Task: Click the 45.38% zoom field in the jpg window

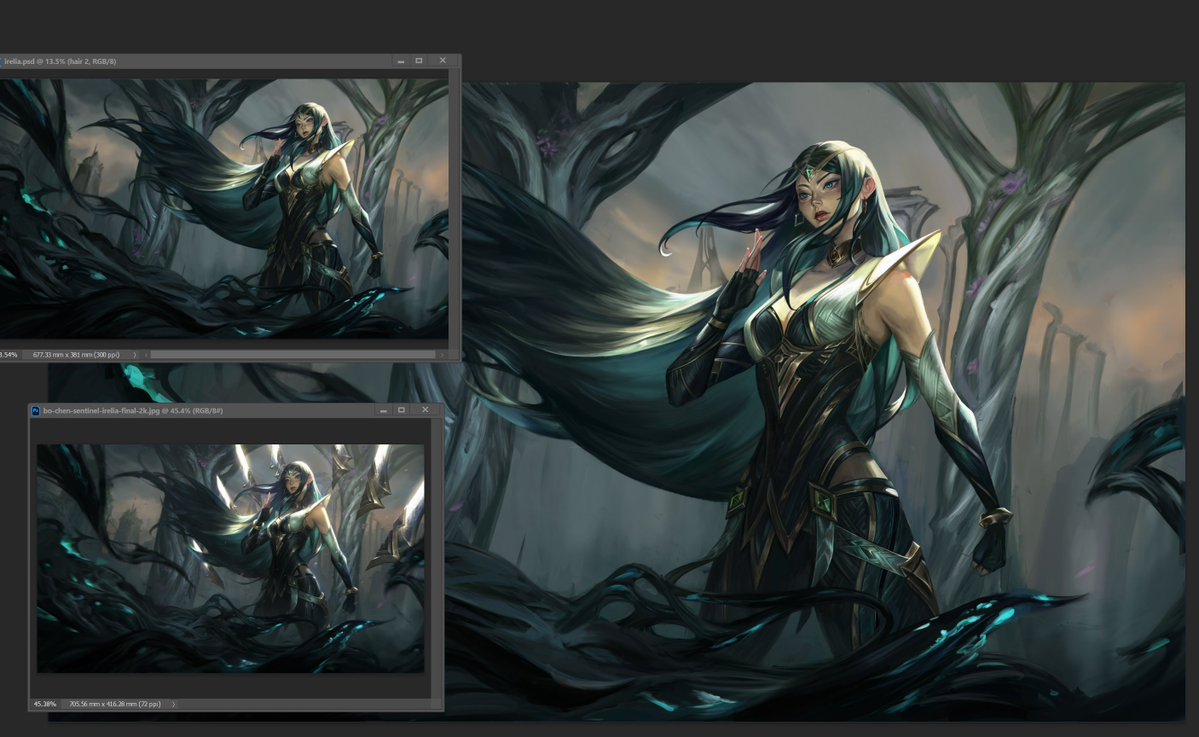Action: (45, 704)
